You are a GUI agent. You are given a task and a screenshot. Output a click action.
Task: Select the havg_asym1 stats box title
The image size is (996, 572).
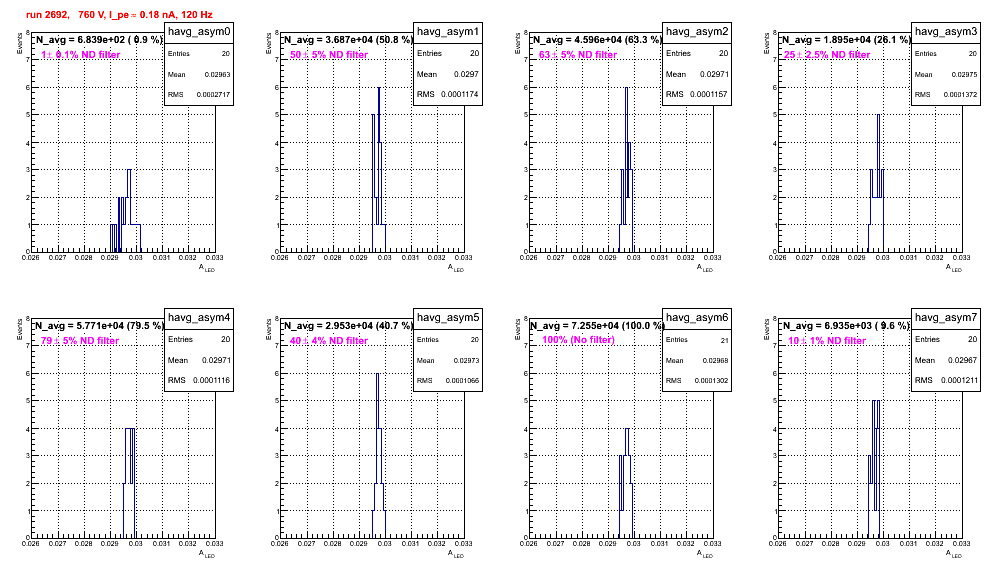click(448, 31)
